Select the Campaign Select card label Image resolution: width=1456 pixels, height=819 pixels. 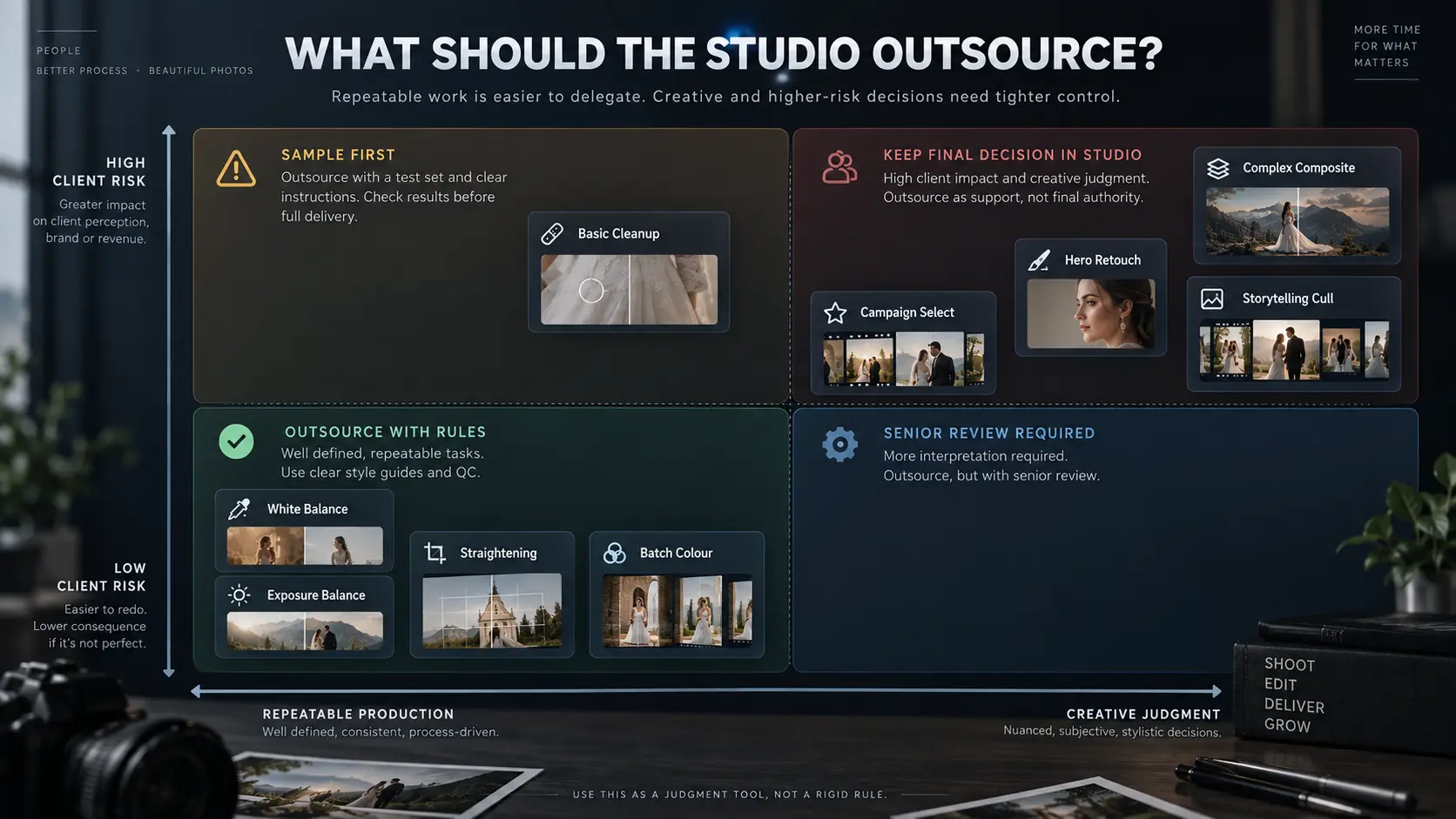(x=907, y=312)
